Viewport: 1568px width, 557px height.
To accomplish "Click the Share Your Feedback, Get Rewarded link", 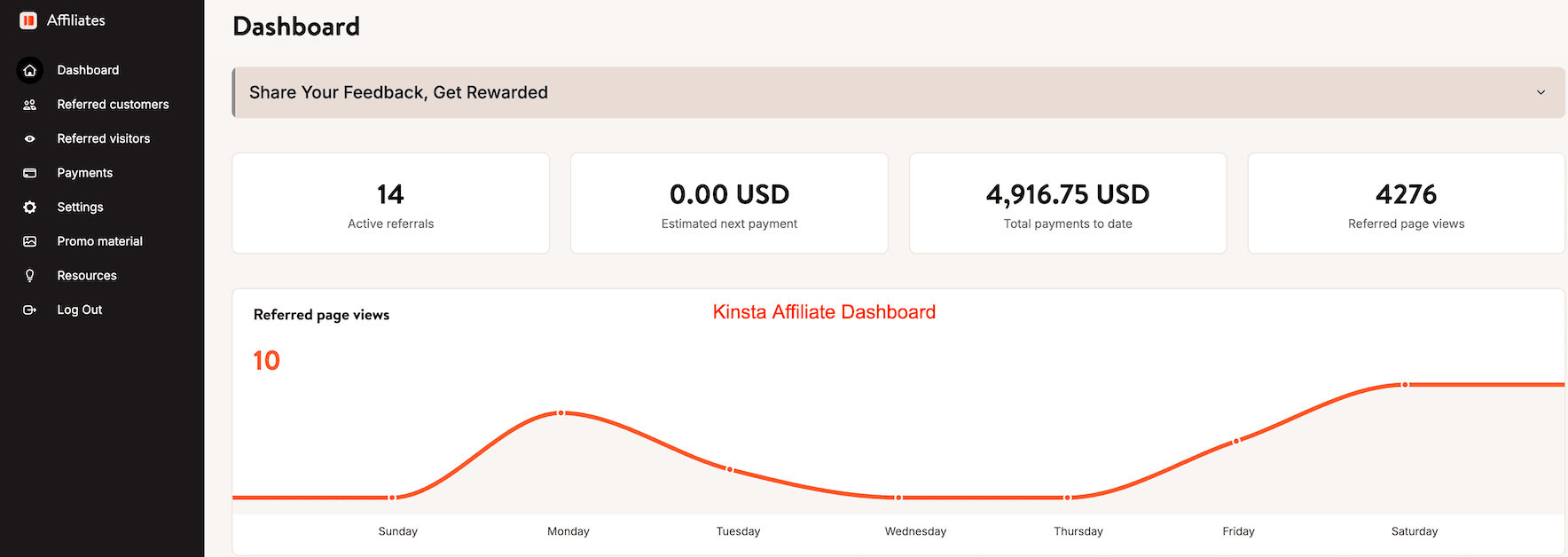I will pos(398,92).
